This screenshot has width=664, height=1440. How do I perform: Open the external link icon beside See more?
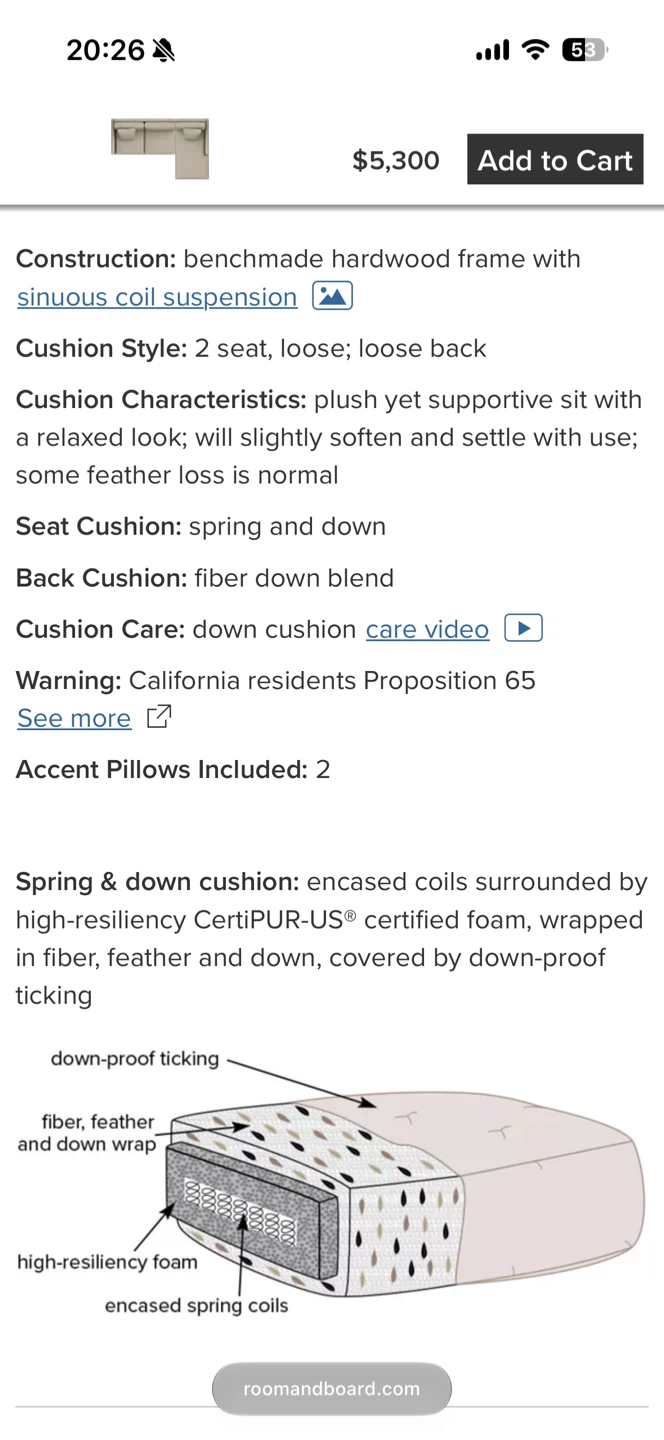(159, 717)
